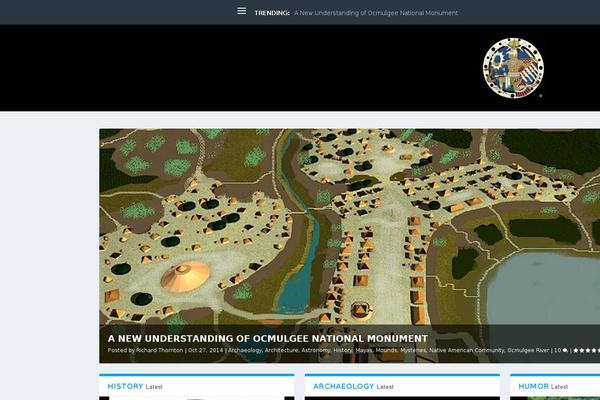This screenshot has width=600, height=400.
Task: Click the 'TRENDING:' label in the top bar
Action: tap(272, 13)
